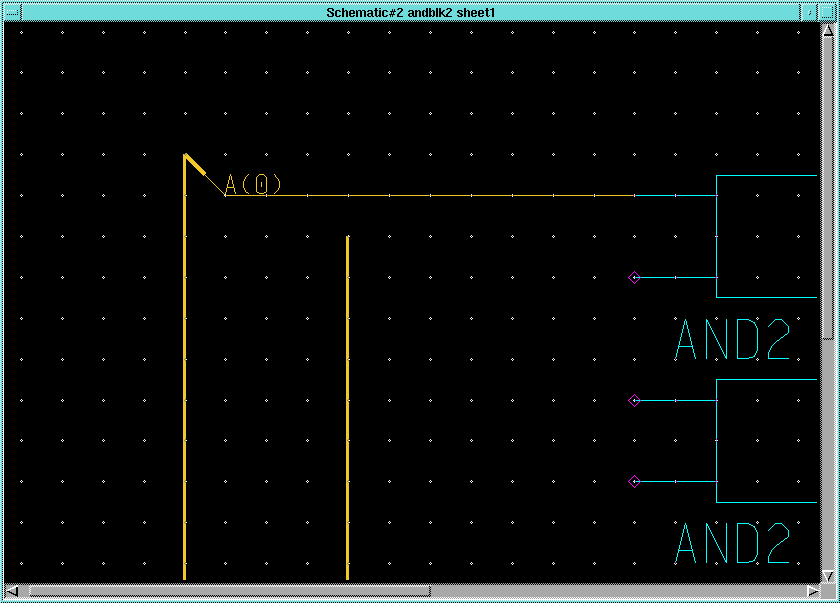
Task: Click second input pin diamond of lower AND2
Action: click(634, 481)
